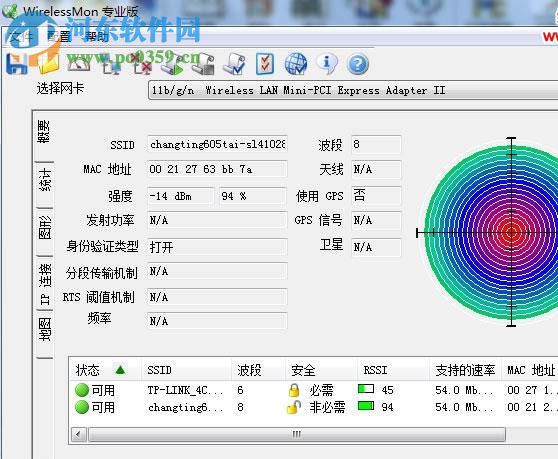Click the closed padlock icon in the TP-LINK row
The image size is (558, 459).
click(294, 390)
